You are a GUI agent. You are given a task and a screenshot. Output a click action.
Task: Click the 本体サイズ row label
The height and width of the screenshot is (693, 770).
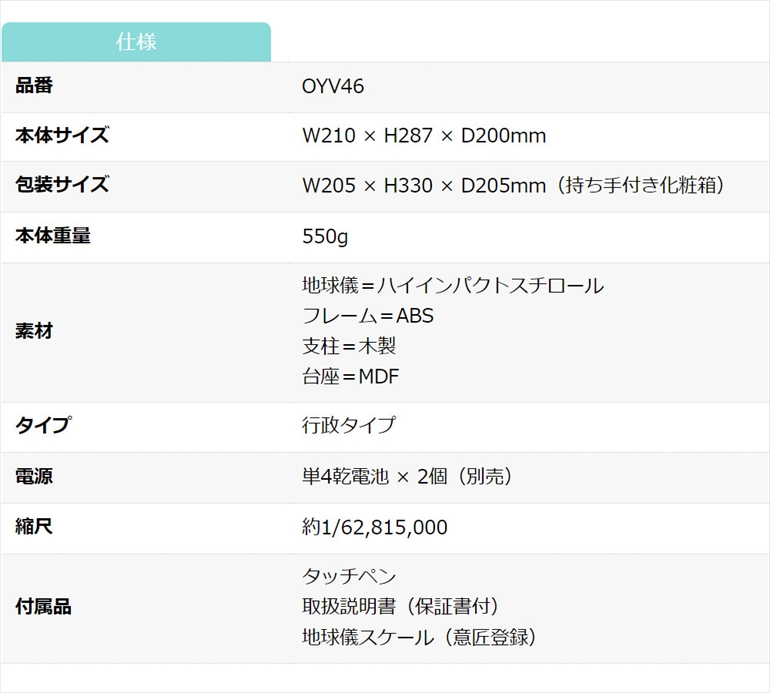click(62, 136)
